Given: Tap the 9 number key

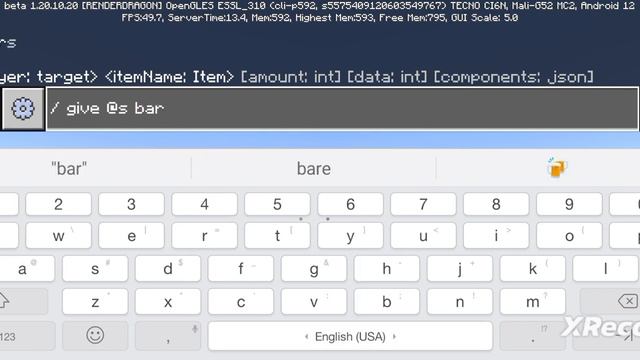Looking at the screenshot, I should click(569, 204).
